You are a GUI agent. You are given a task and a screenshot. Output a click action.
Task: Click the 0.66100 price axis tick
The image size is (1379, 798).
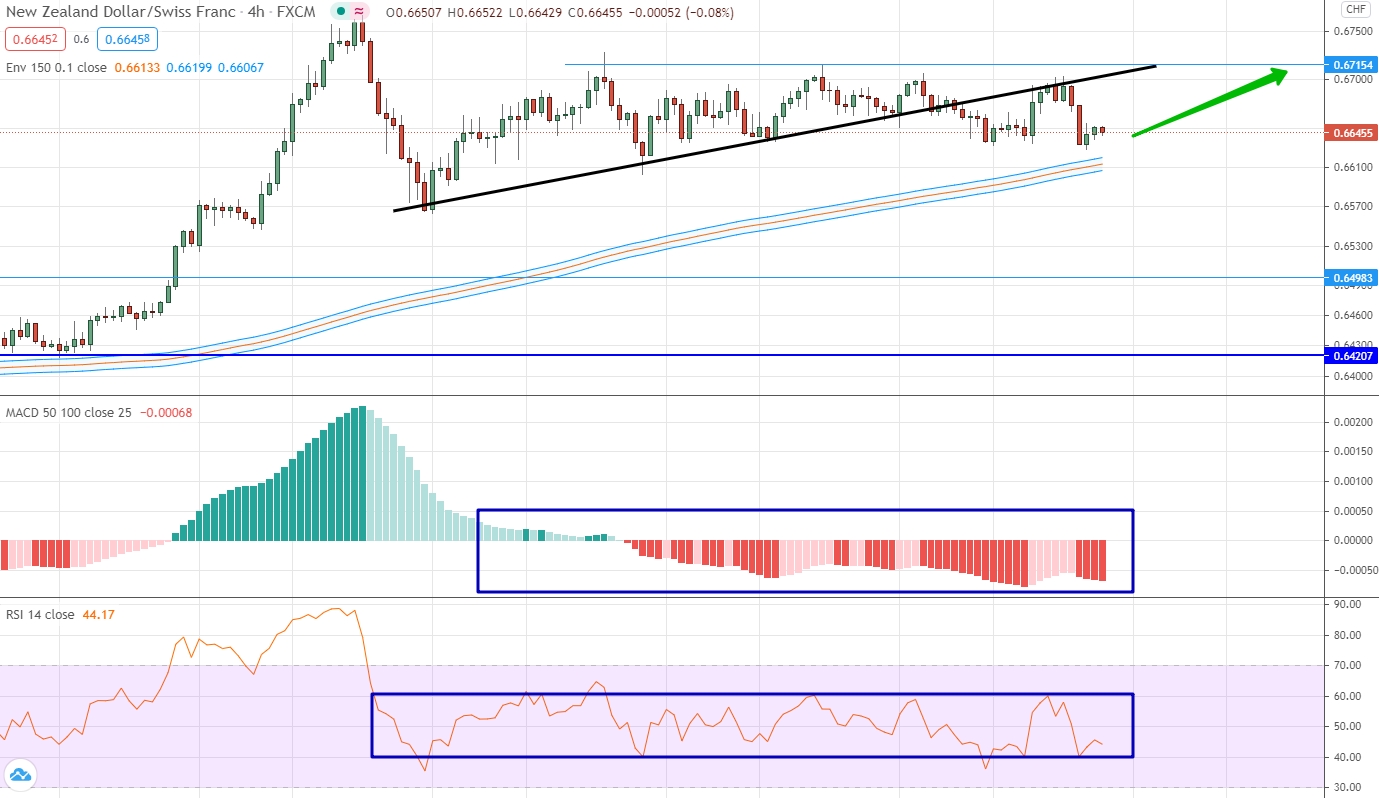[x=1351, y=167]
